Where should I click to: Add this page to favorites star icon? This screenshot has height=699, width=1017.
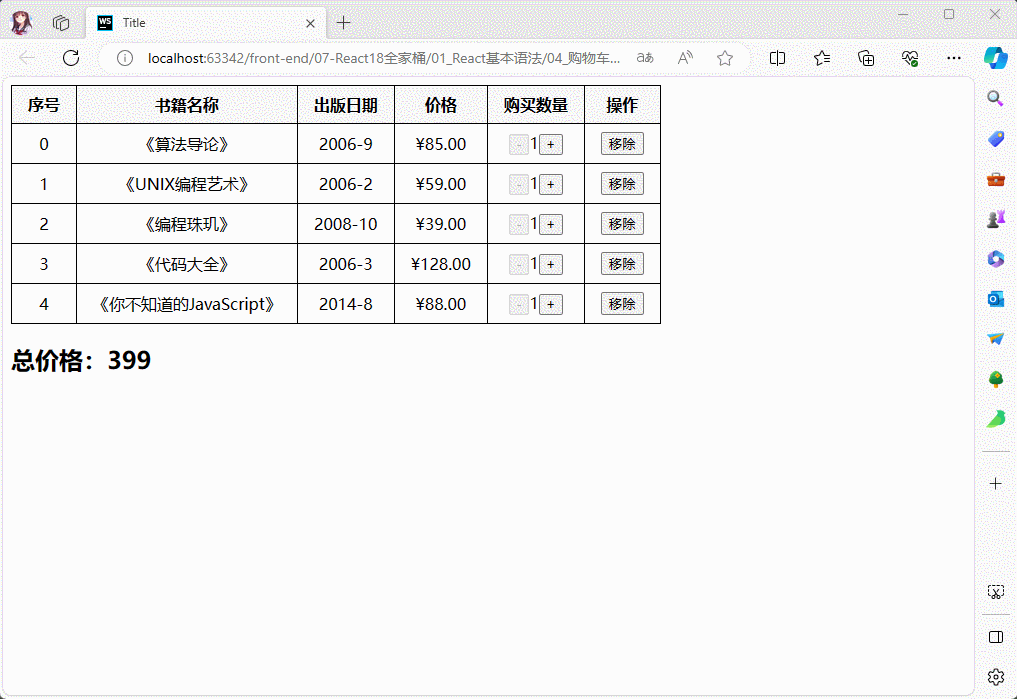point(725,58)
